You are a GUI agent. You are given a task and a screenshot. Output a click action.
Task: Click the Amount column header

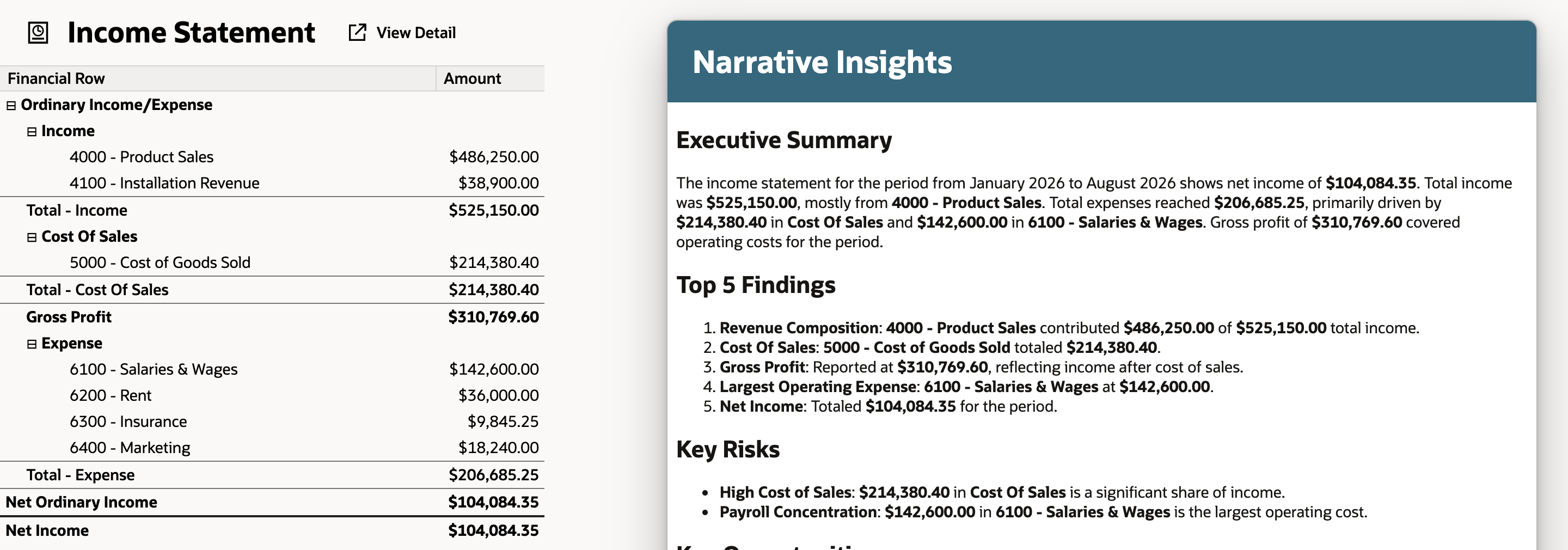(490, 78)
